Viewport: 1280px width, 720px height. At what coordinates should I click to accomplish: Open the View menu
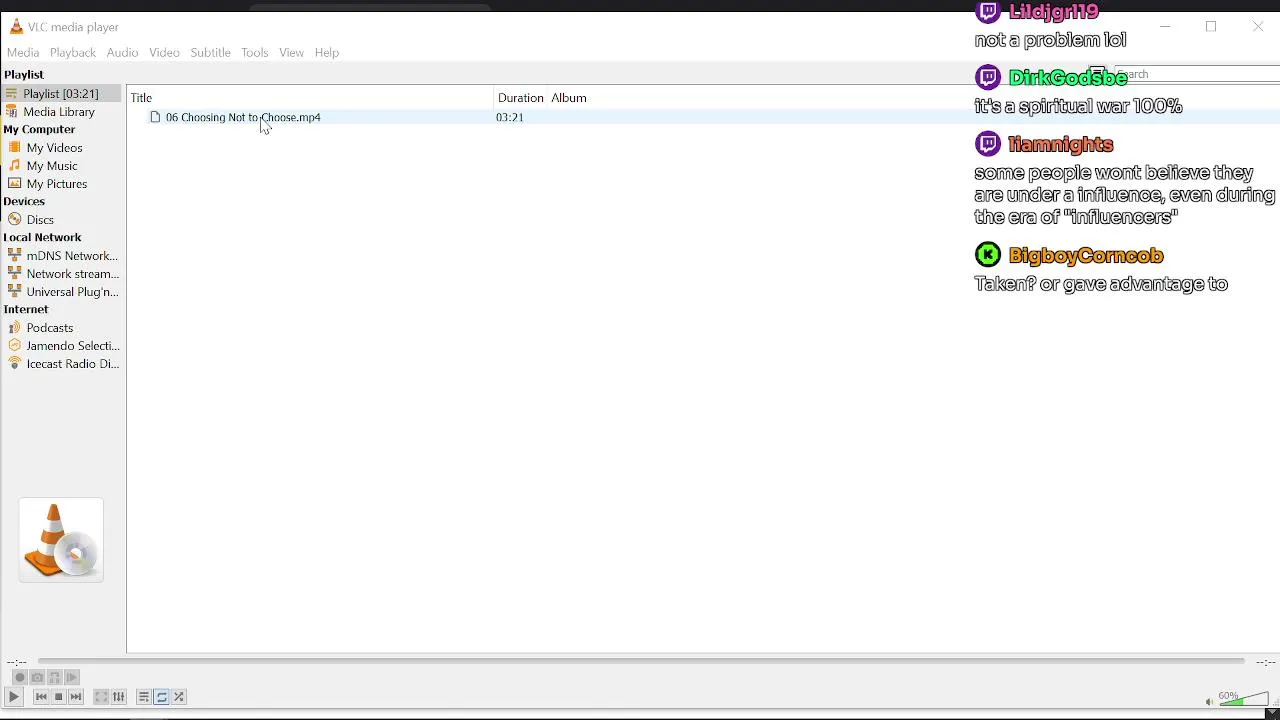pyautogui.click(x=291, y=52)
